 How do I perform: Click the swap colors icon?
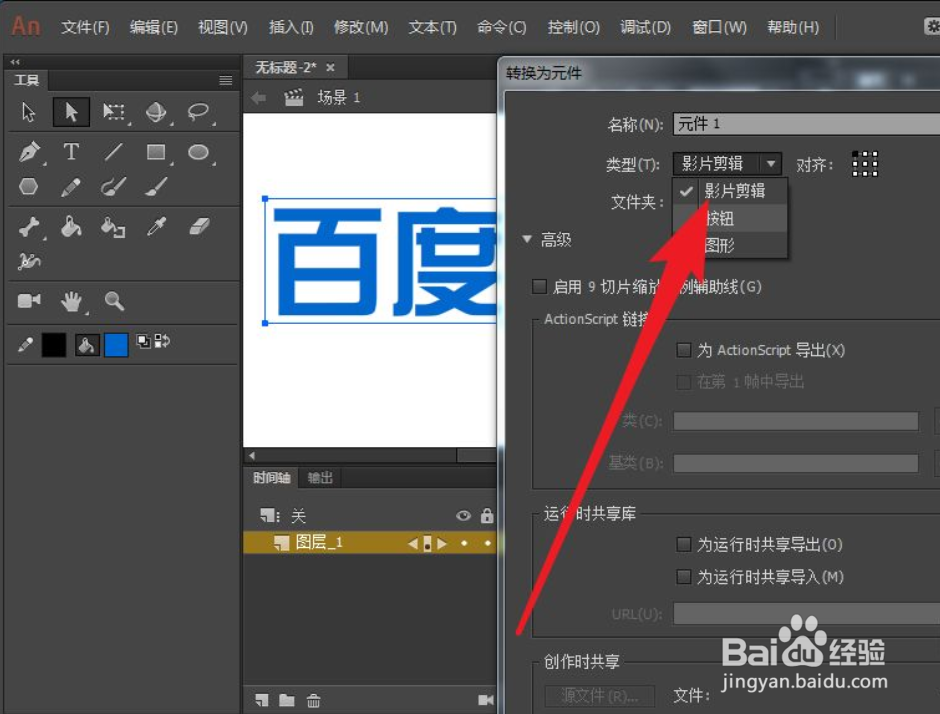[x=162, y=341]
